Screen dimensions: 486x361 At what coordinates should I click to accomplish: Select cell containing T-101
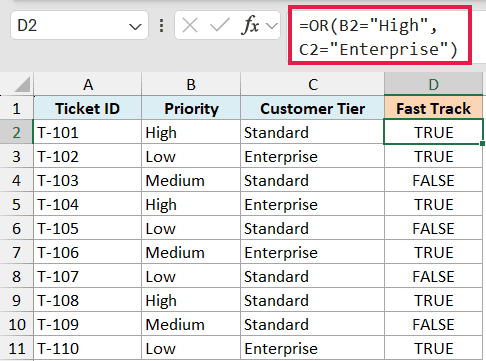tap(88, 132)
